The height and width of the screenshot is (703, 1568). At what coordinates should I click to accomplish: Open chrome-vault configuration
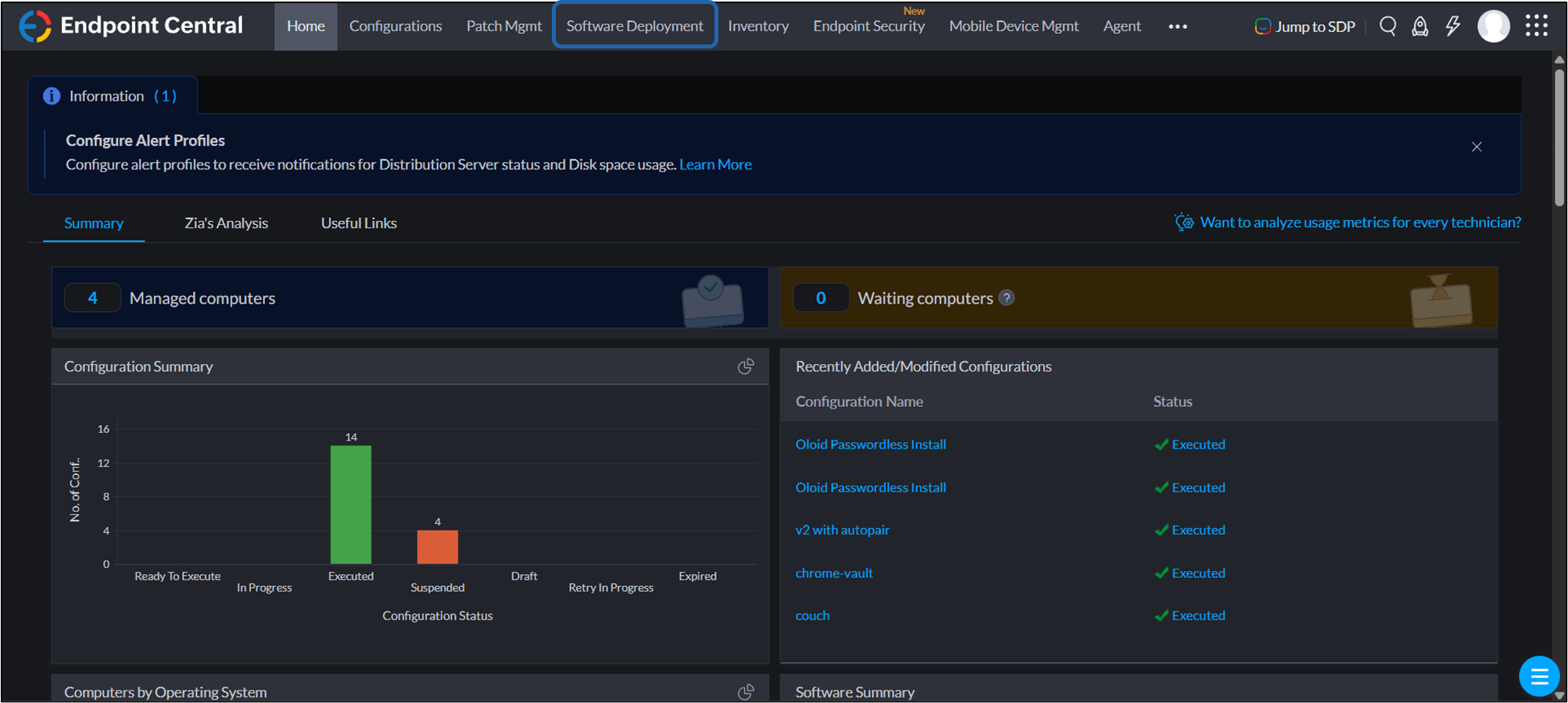pos(834,573)
